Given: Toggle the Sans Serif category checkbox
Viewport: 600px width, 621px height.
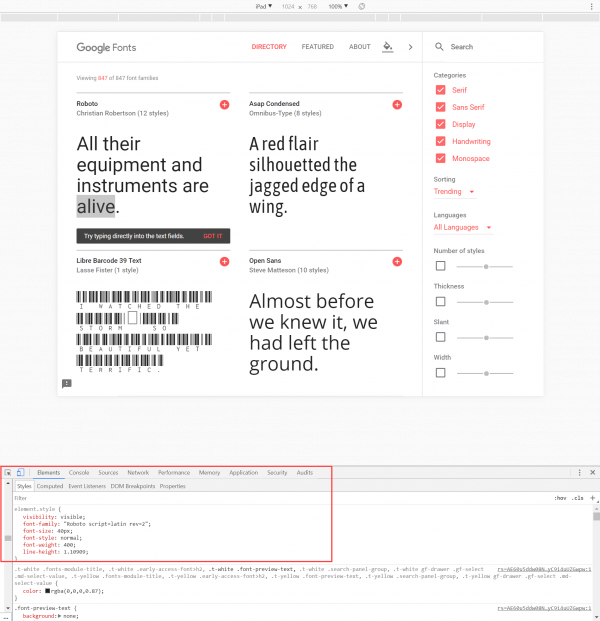Looking at the screenshot, I should point(440,107).
